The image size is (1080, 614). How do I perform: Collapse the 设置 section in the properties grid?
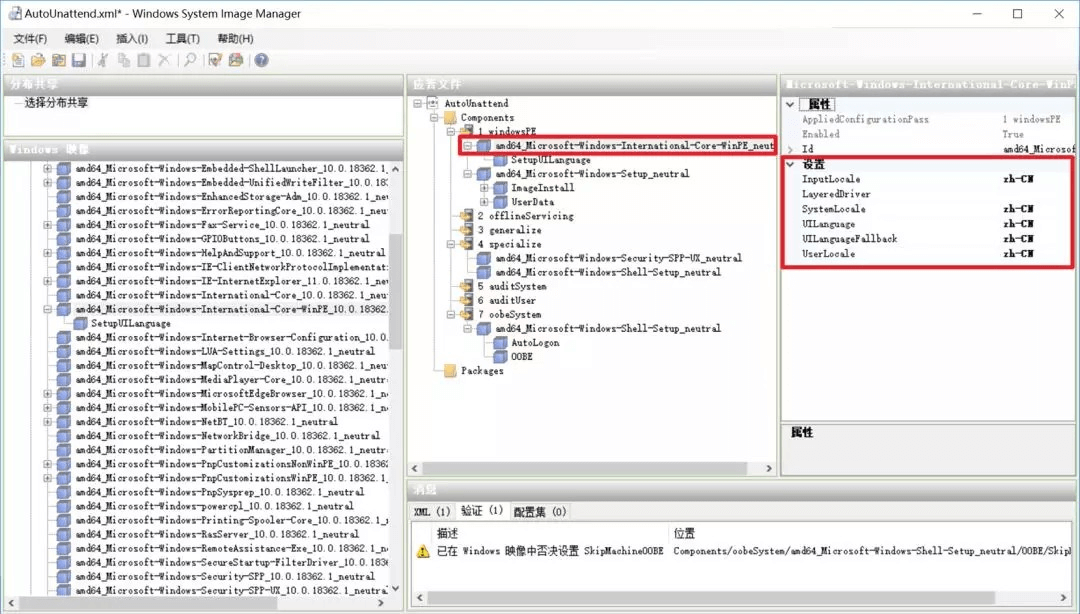(791, 164)
